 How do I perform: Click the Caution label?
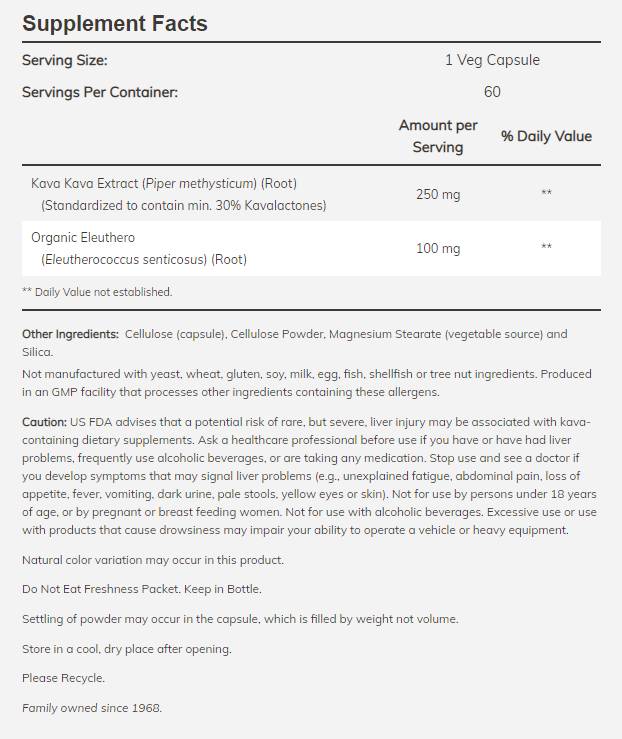[x=45, y=423]
